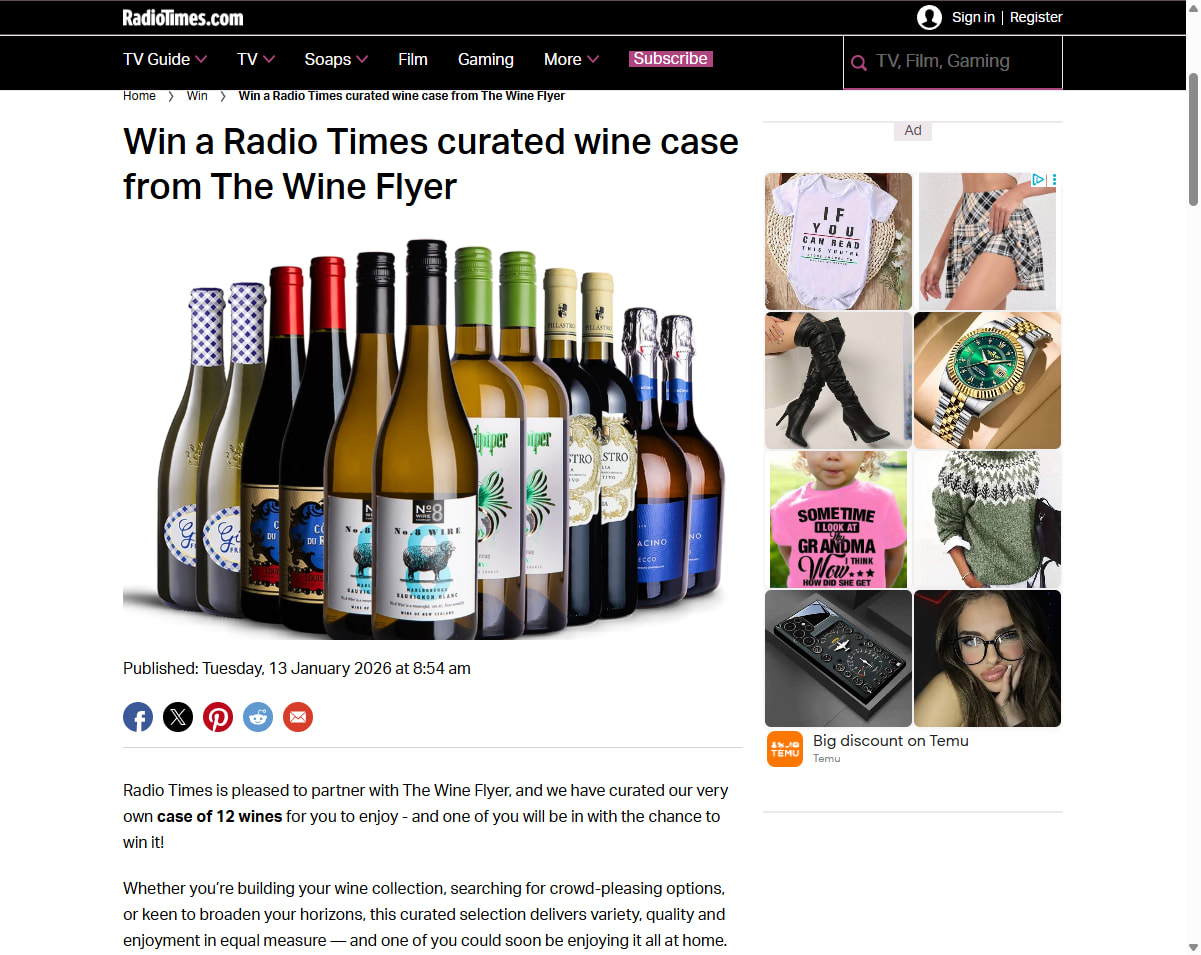This screenshot has width=1201, height=955.
Task: Share article on Facebook icon
Action: 138,717
